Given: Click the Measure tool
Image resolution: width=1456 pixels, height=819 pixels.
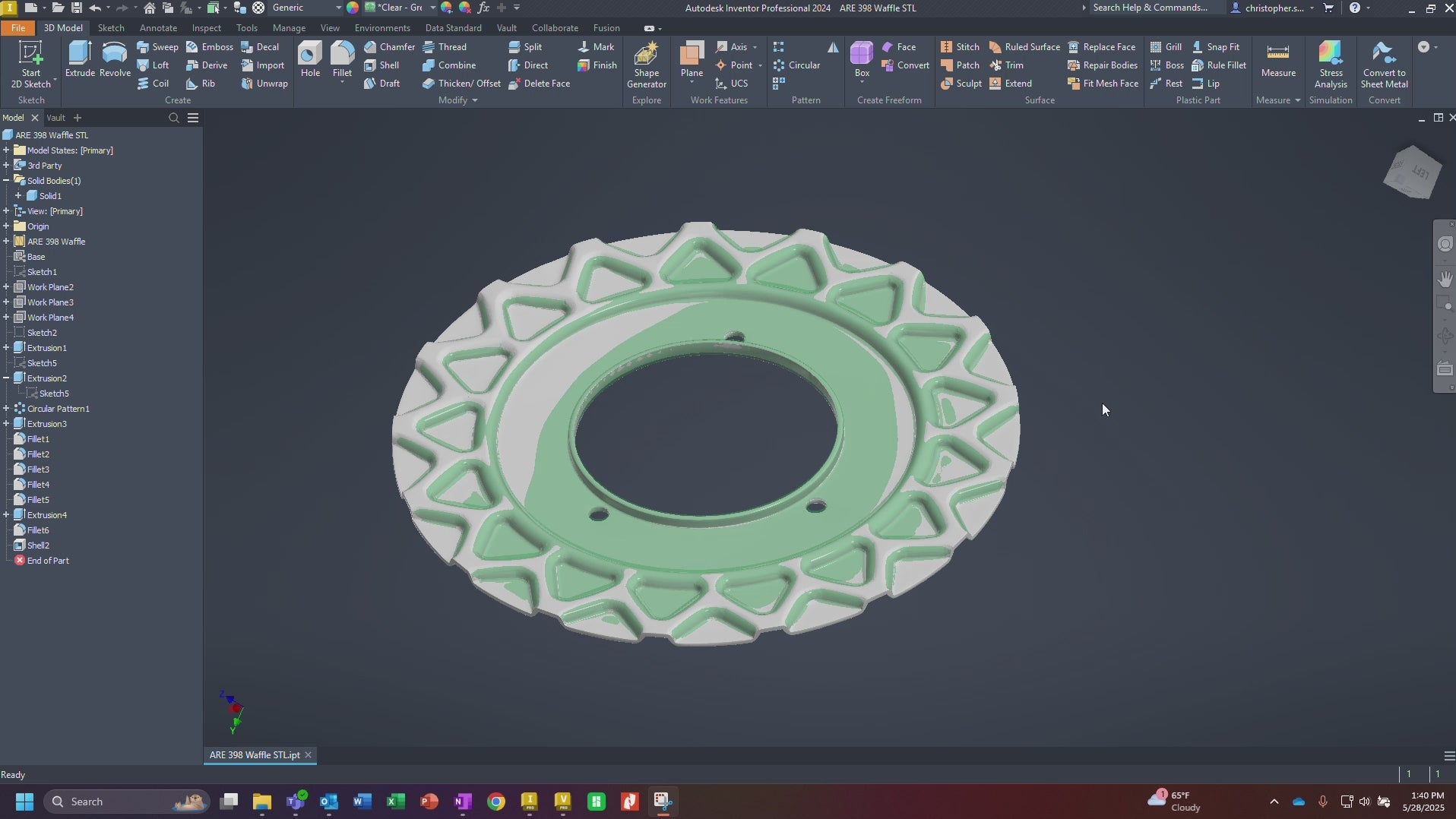Looking at the screenshot, I should [x=1278, y=59].
